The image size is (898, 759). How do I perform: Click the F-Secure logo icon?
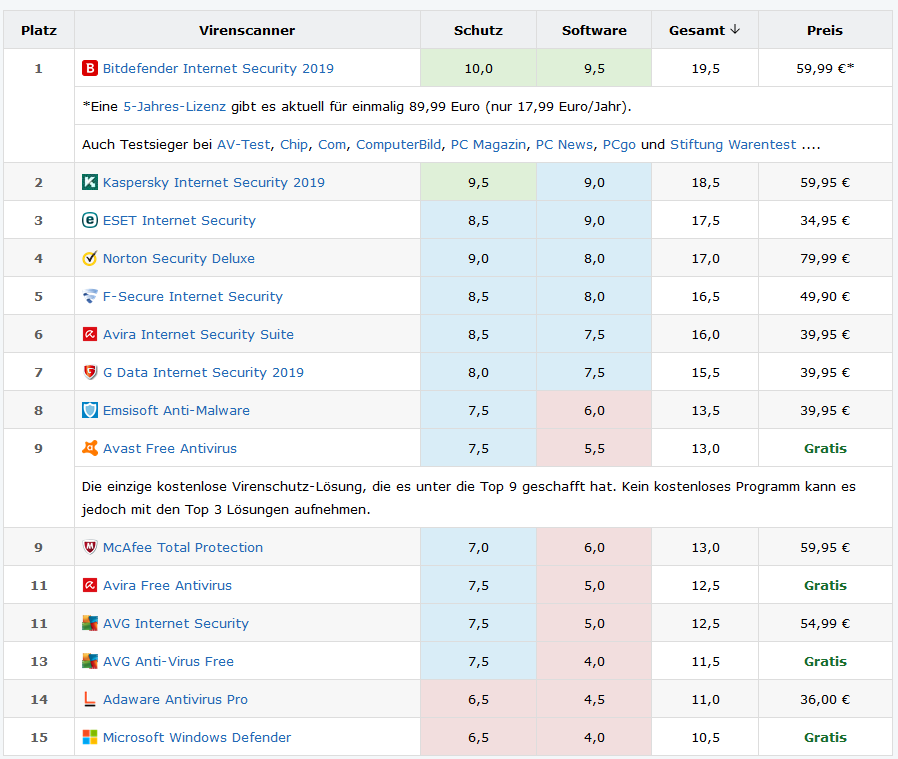pyautogui.click(x=88, y=296)
